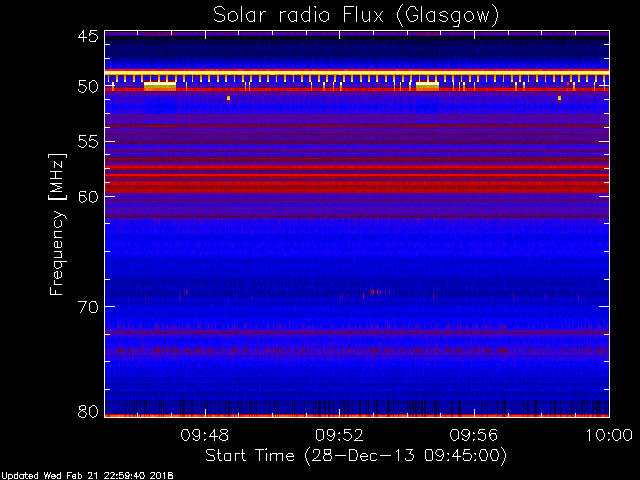Click the 09:56 time tick label

pyautogui.click(x=473, y=435)
